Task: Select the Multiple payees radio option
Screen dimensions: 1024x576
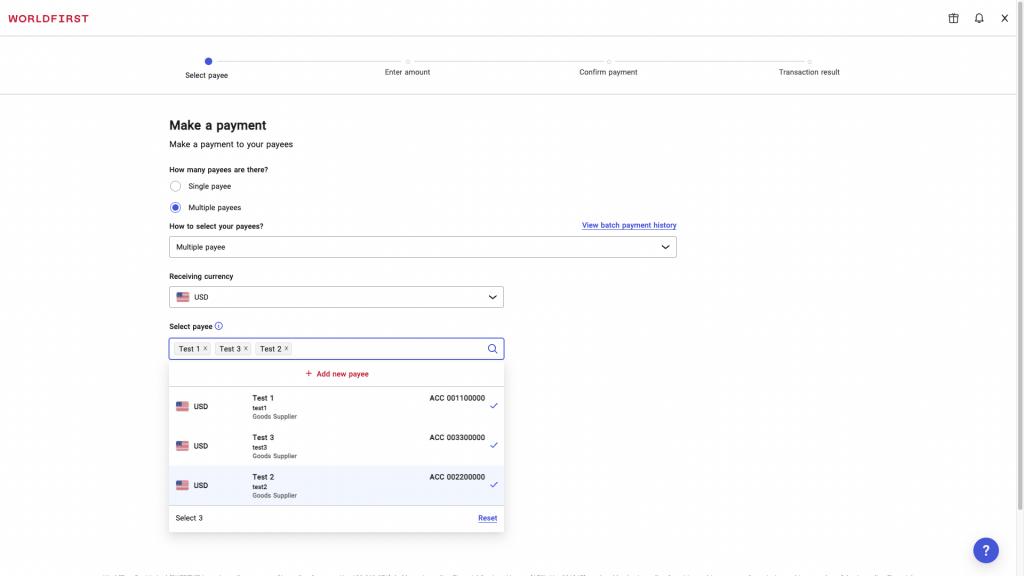Action: click(x=176, y=208)
